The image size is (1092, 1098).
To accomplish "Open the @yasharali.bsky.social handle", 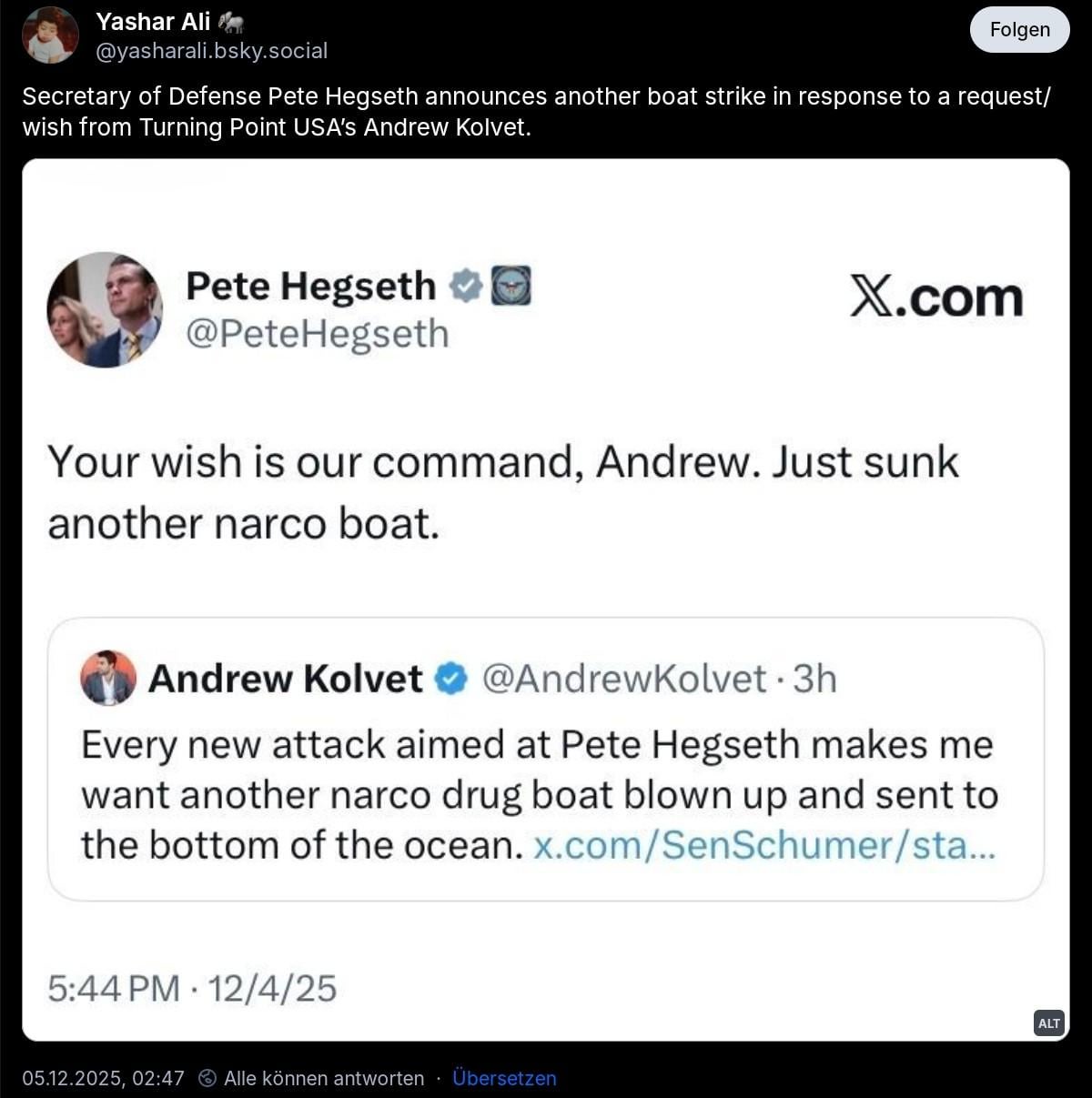I will [x=211, y=51].
